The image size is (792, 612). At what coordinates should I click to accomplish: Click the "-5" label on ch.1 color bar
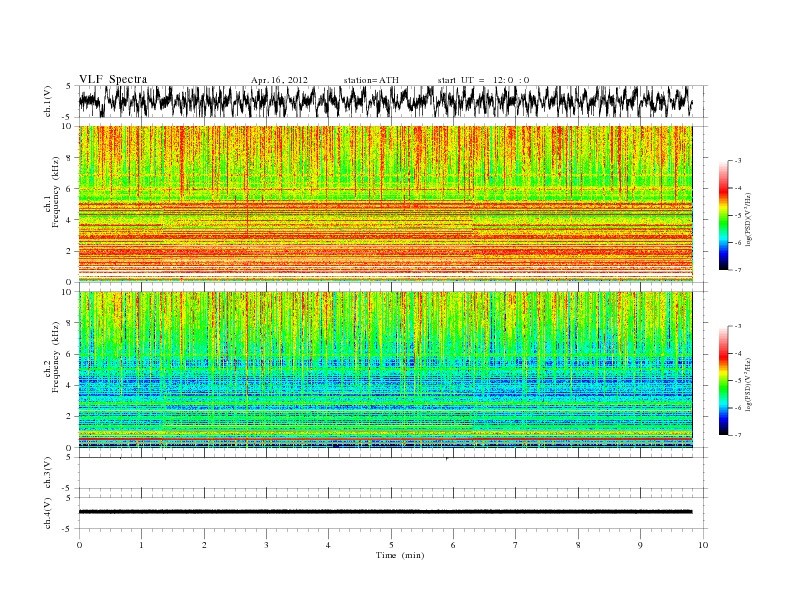click(x=738, y=216)
